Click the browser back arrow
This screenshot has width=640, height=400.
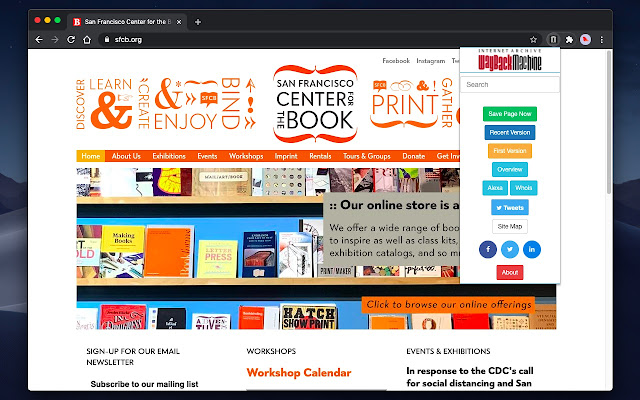pyautogui.click(x=39, y=40)
